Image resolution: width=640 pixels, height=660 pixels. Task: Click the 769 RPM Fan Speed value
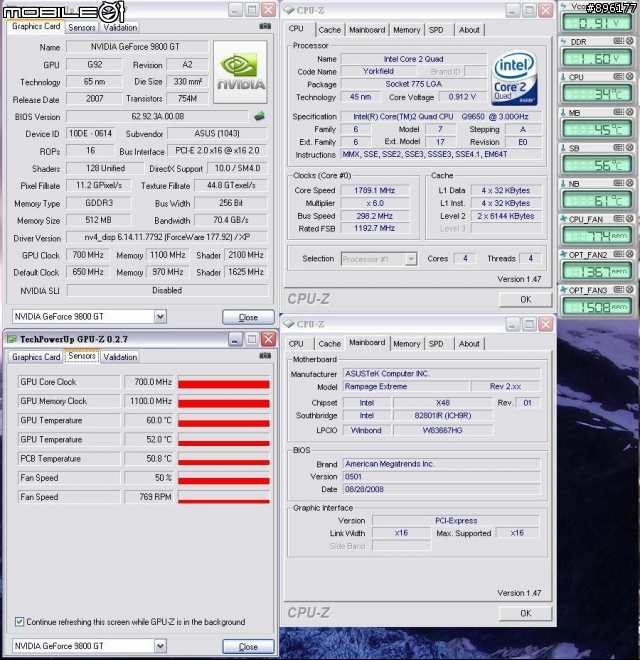click(x=149, y=497)
